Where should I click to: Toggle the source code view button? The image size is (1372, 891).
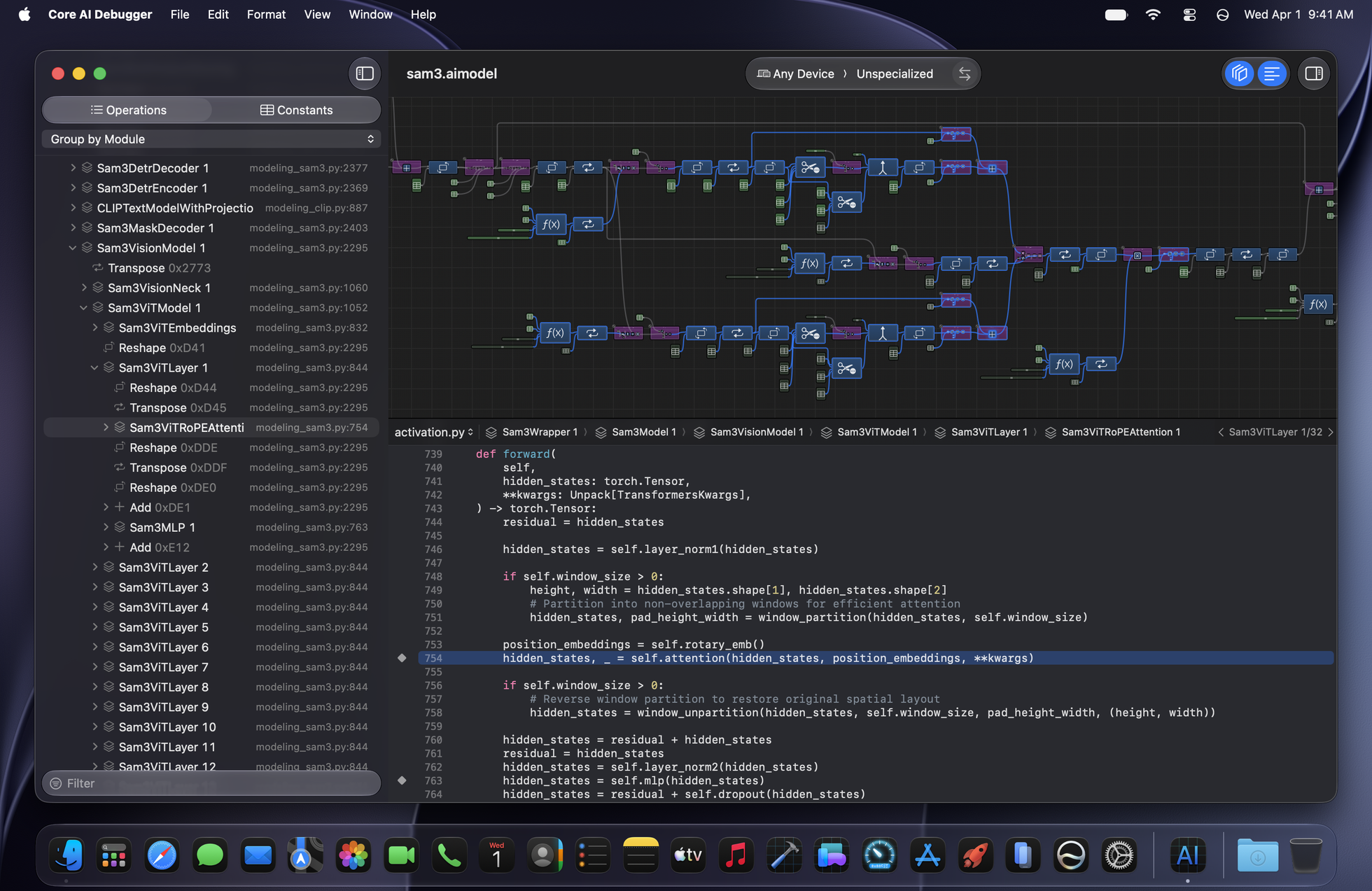[1272, 73]
